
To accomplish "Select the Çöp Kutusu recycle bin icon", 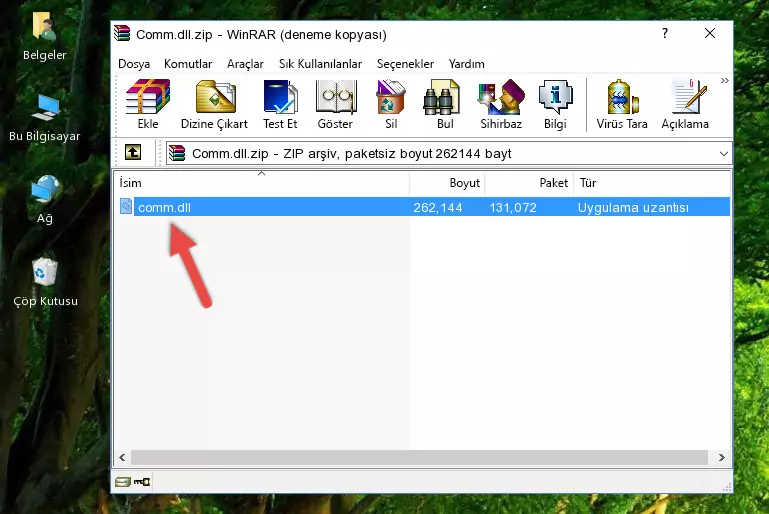I will (45, 282).
